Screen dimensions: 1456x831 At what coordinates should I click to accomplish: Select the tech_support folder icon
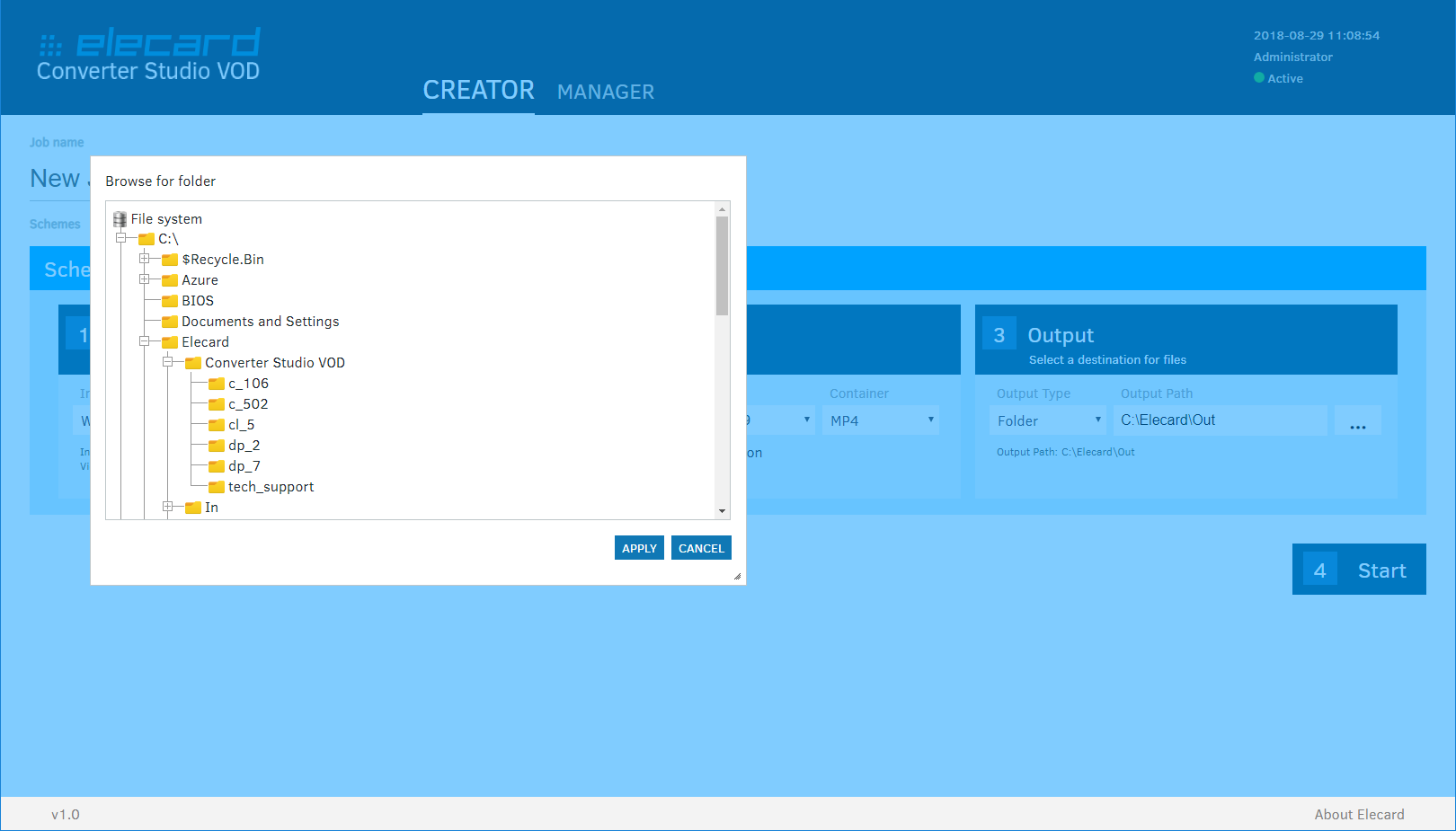(216, 486)
